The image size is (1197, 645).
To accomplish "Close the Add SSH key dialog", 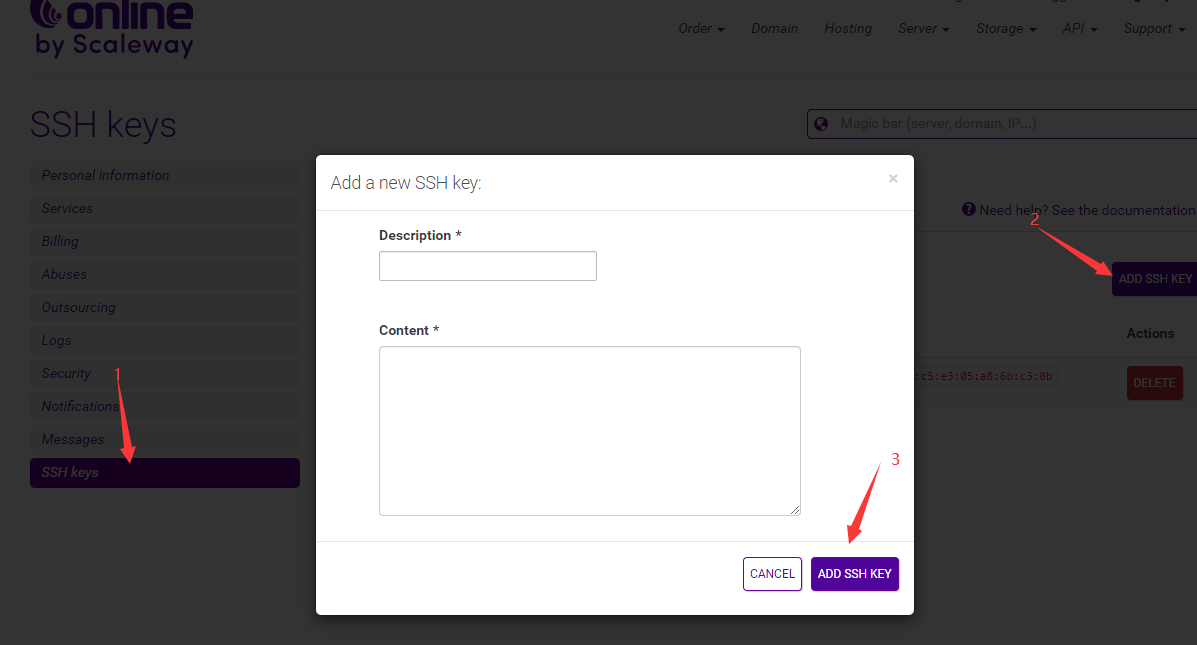I will pyautogui.click(x=892, y=179).
